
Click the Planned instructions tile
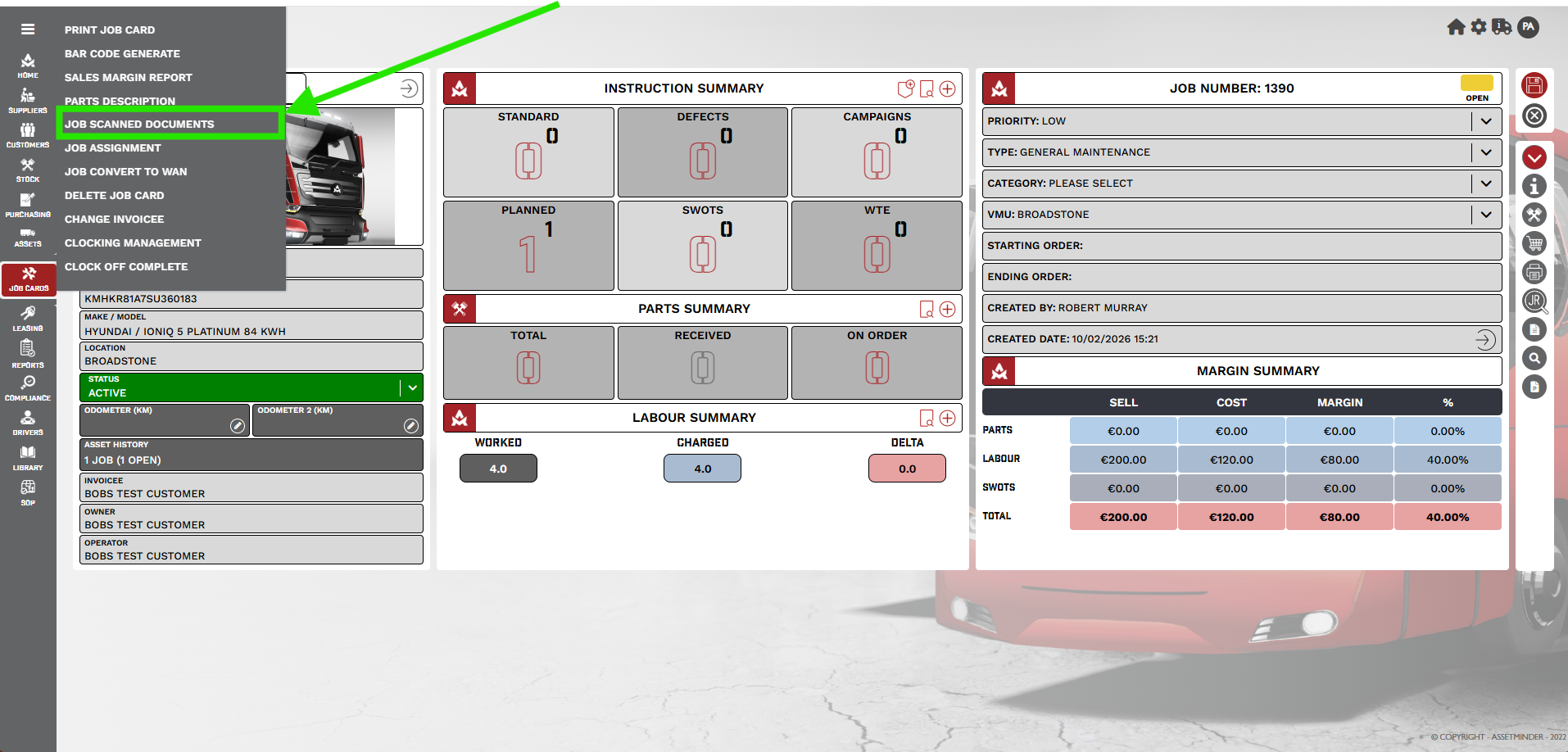pyautogui.click(x=528, y=246)
